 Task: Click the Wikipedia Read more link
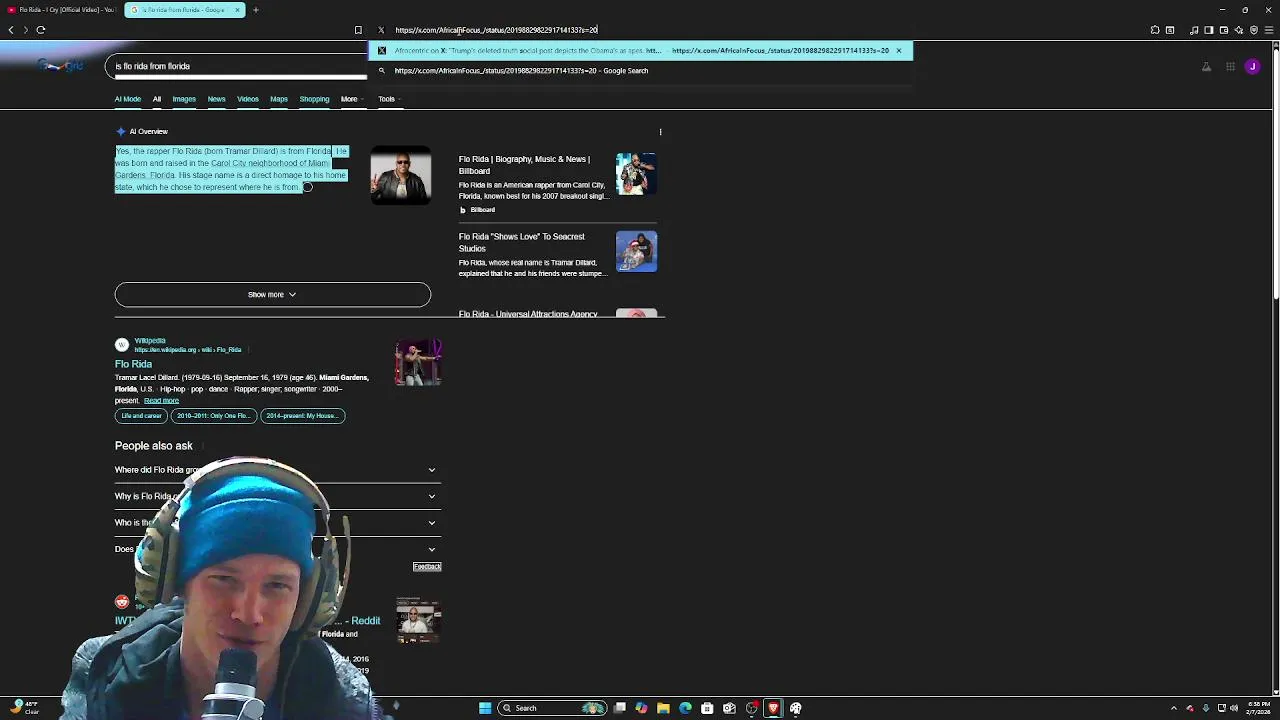(161, 401)
